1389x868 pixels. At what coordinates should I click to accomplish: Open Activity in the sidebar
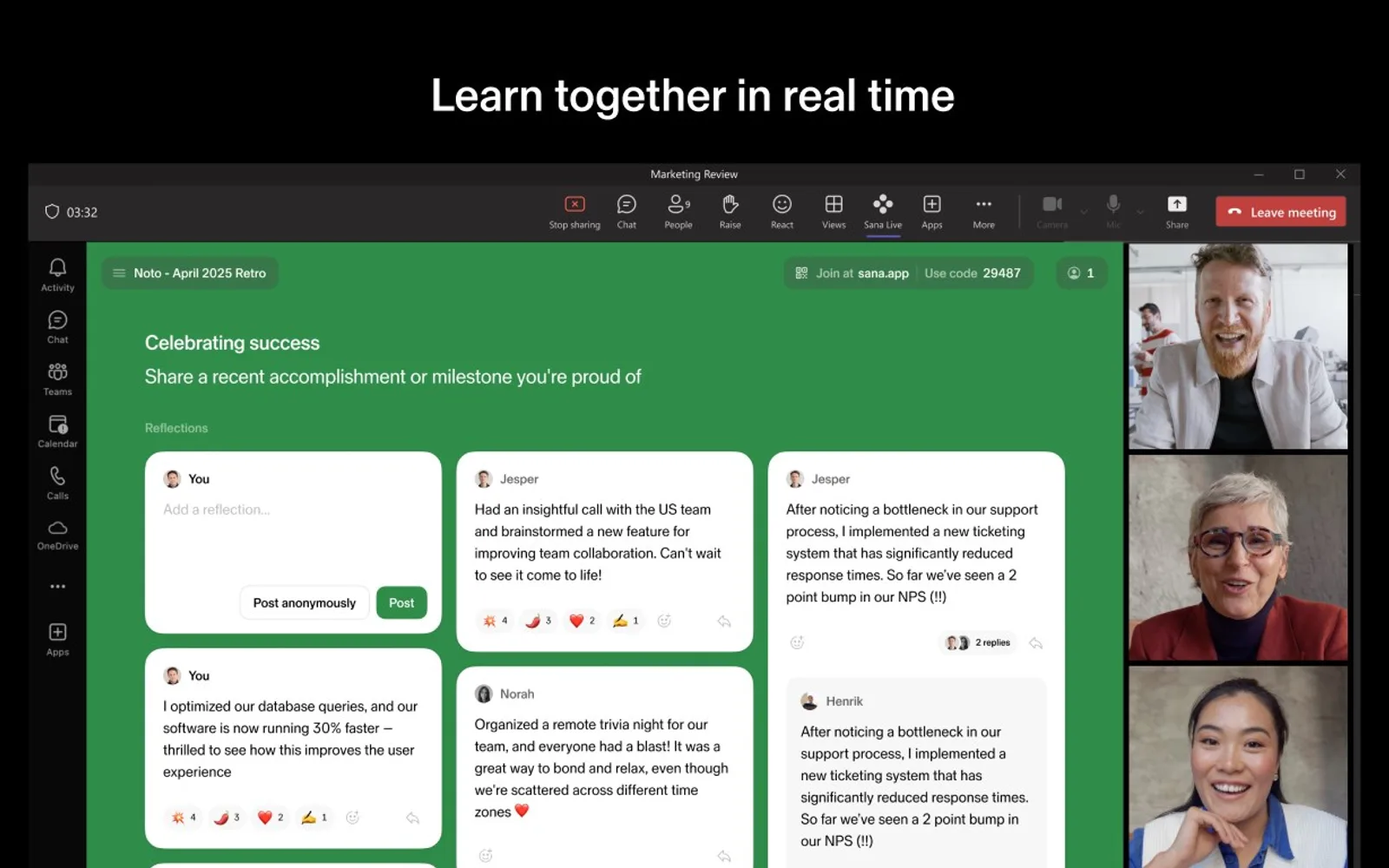(57, 274)
